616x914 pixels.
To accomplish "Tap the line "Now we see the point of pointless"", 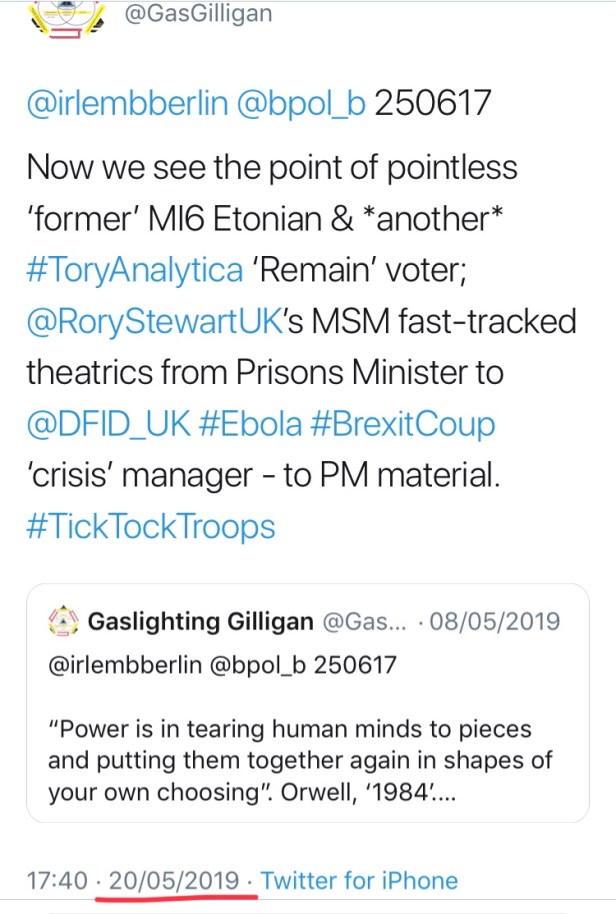I will (x=272, y=165).
